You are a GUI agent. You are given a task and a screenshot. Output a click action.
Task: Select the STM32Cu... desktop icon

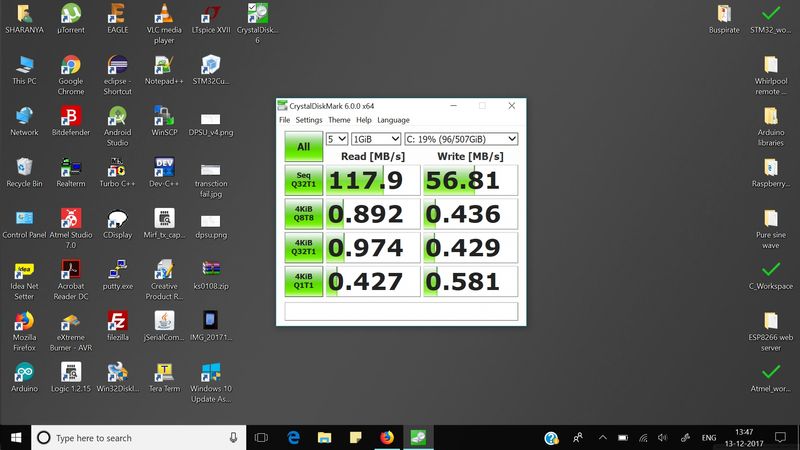(211, 70)
